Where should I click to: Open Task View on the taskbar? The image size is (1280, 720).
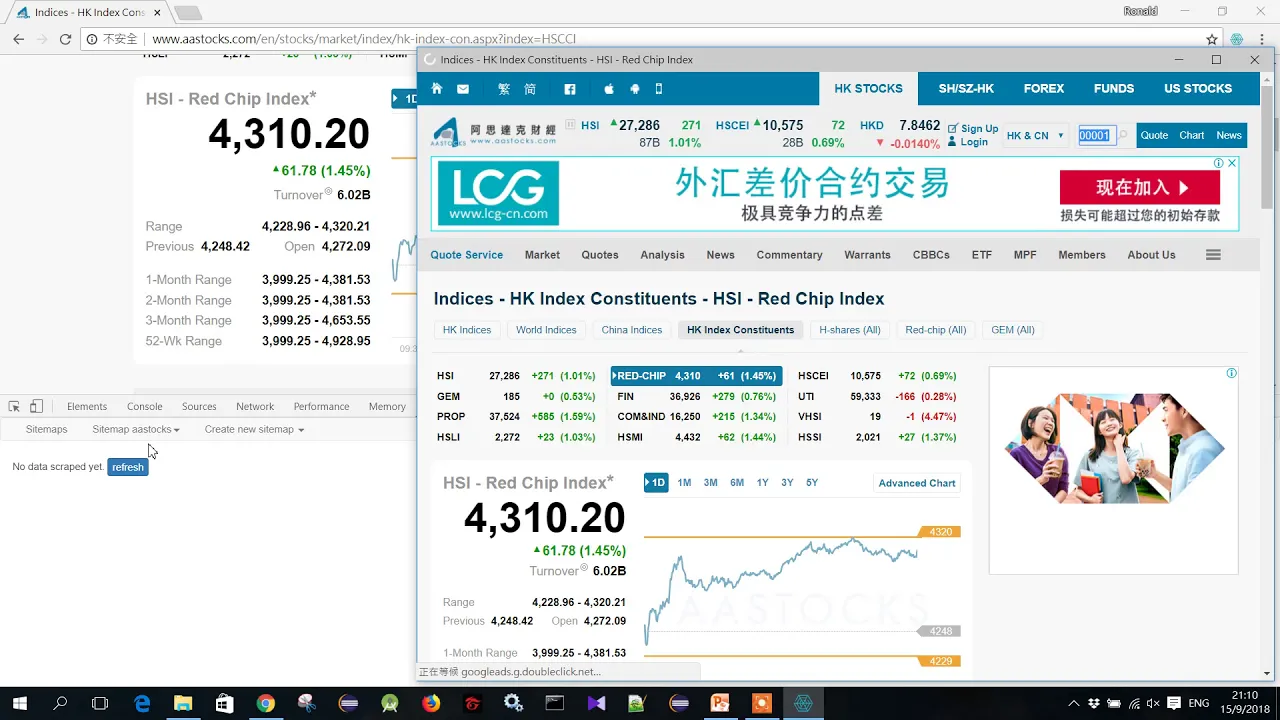coord(100,703)
